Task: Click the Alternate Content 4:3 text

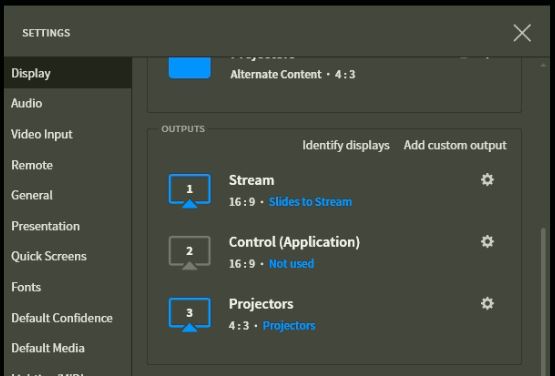Action: (293, 74)
